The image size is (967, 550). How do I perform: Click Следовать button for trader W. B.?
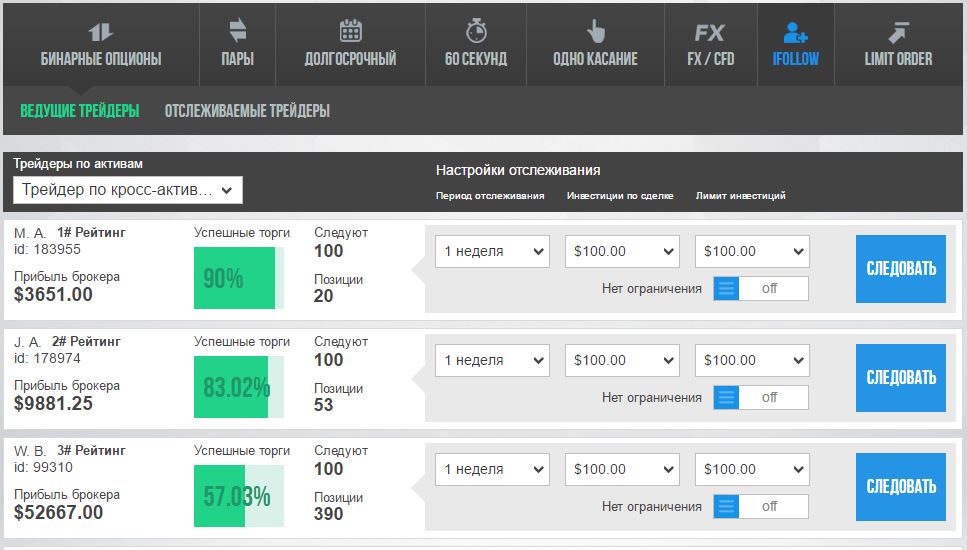pos(900,487)
